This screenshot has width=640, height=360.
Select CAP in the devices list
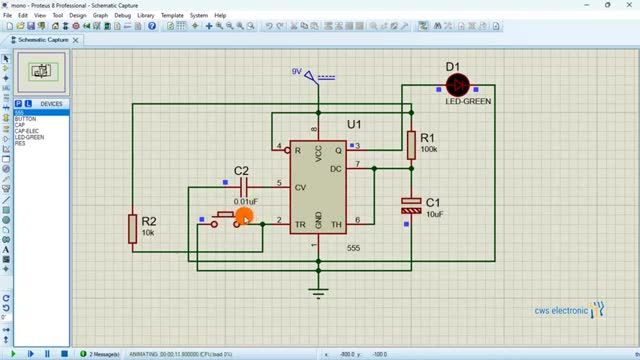tap(20, 125)
